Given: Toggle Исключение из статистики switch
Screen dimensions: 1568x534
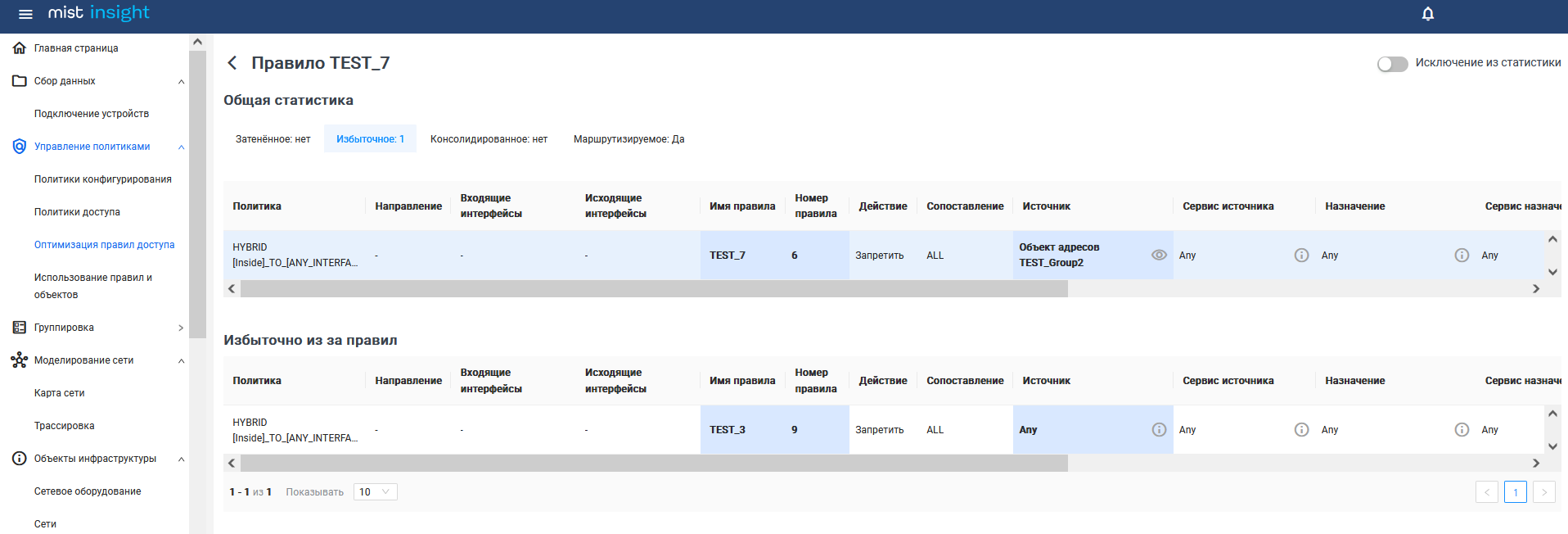Looking at the screenshot, I should (x=1392, y=64).
